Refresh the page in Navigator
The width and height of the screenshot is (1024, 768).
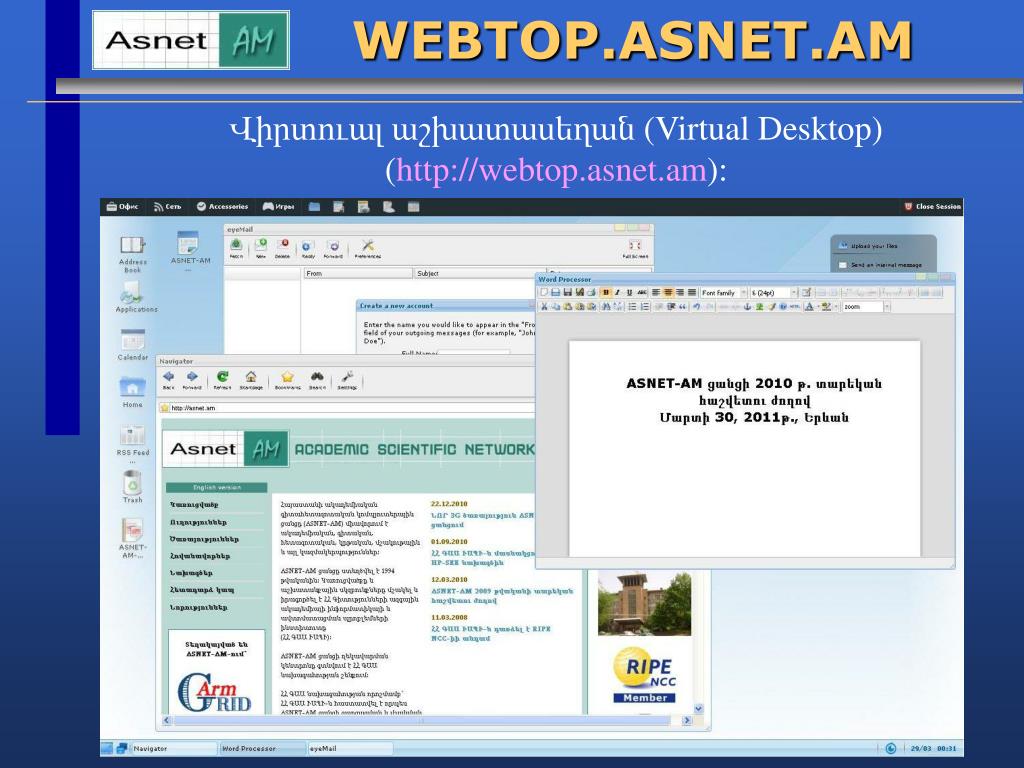[x=222, y=380]
